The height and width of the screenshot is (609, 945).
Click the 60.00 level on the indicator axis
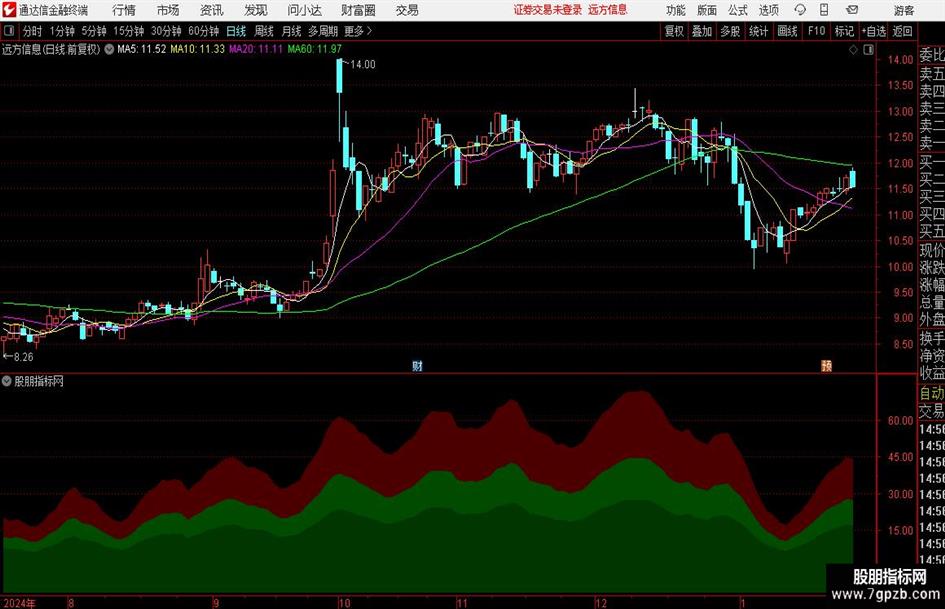pos(900,421)
